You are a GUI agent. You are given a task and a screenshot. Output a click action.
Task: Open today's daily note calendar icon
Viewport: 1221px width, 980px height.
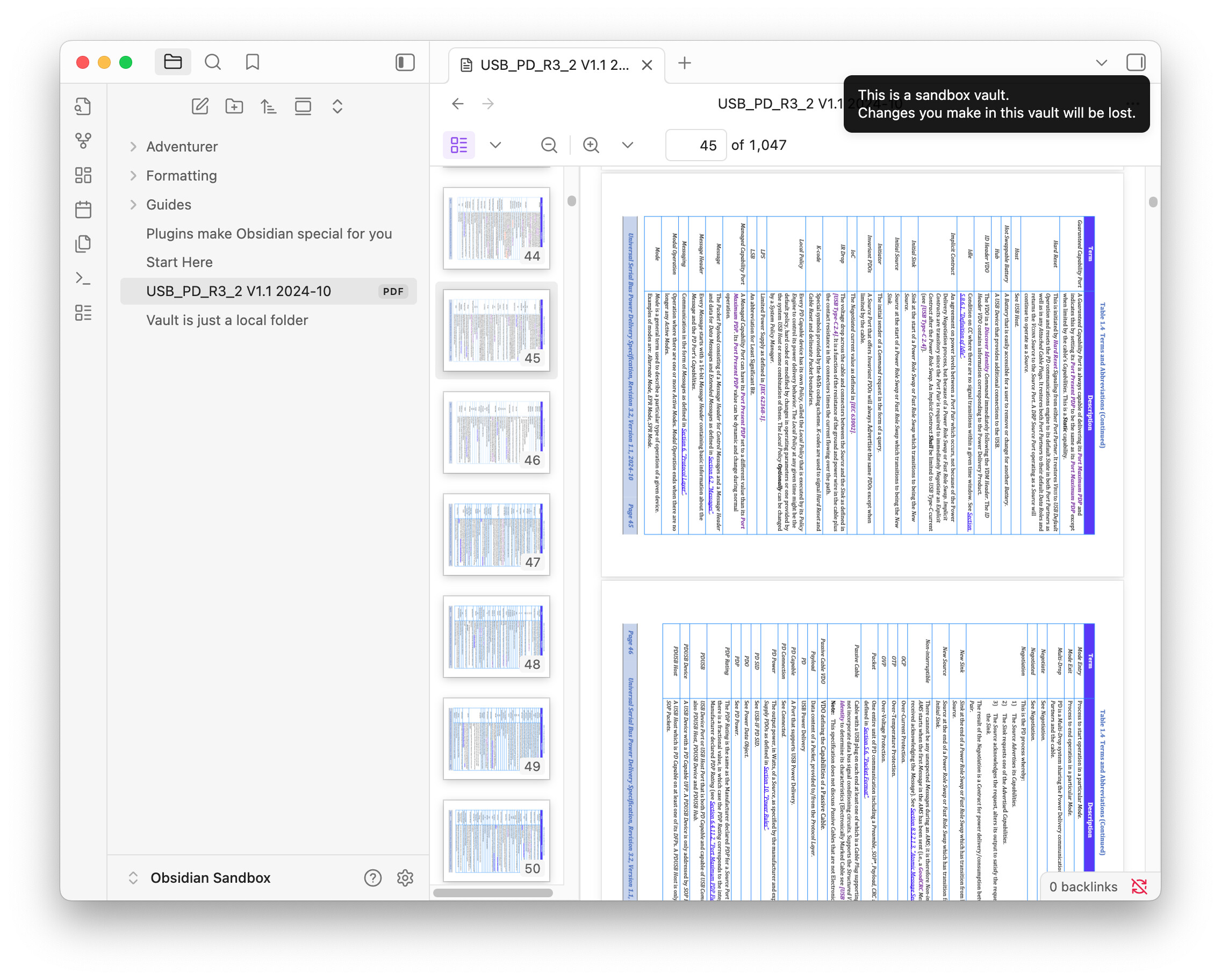point(83,210)
